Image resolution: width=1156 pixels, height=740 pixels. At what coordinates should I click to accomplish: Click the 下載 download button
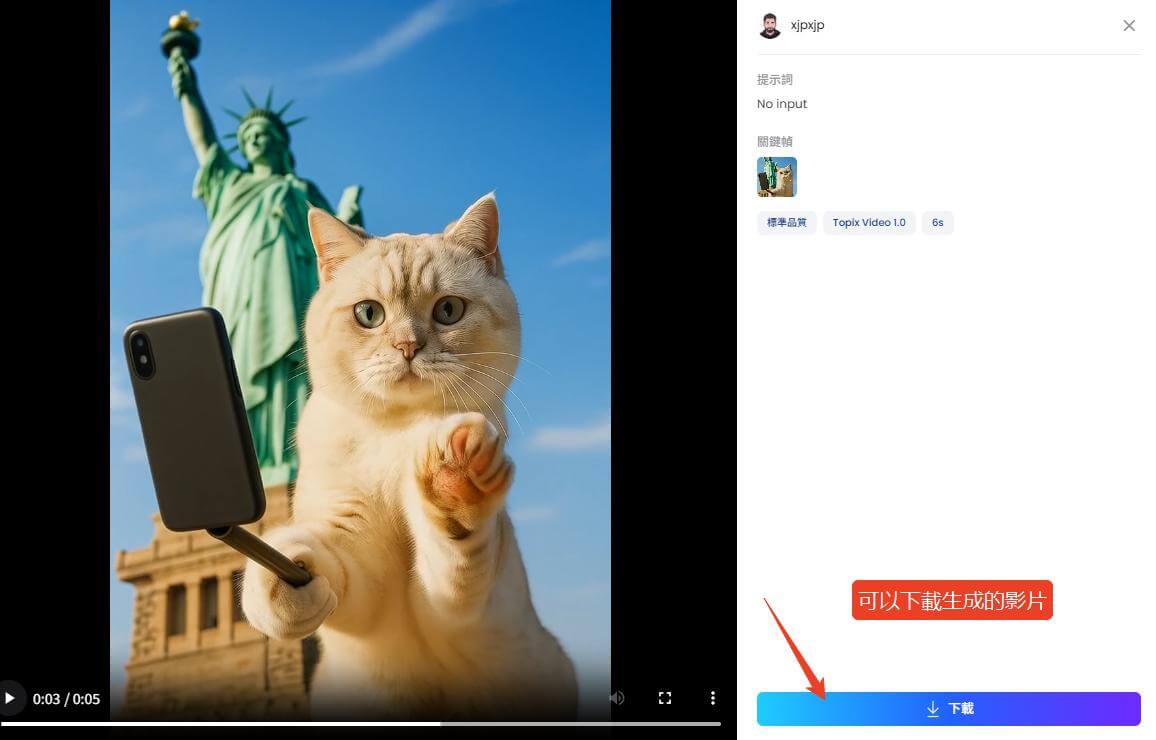click(x=949, y=708)
